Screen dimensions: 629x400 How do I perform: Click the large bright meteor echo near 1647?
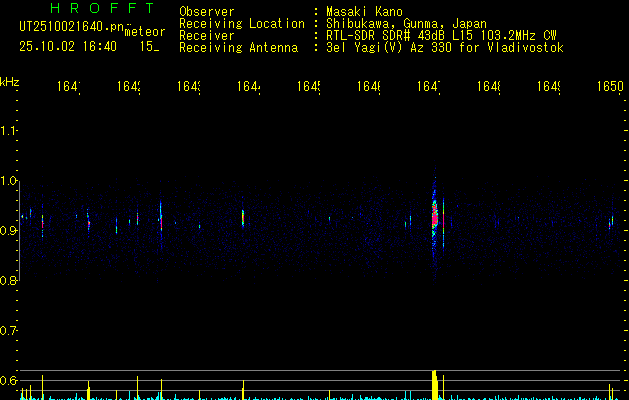point(435,215)
